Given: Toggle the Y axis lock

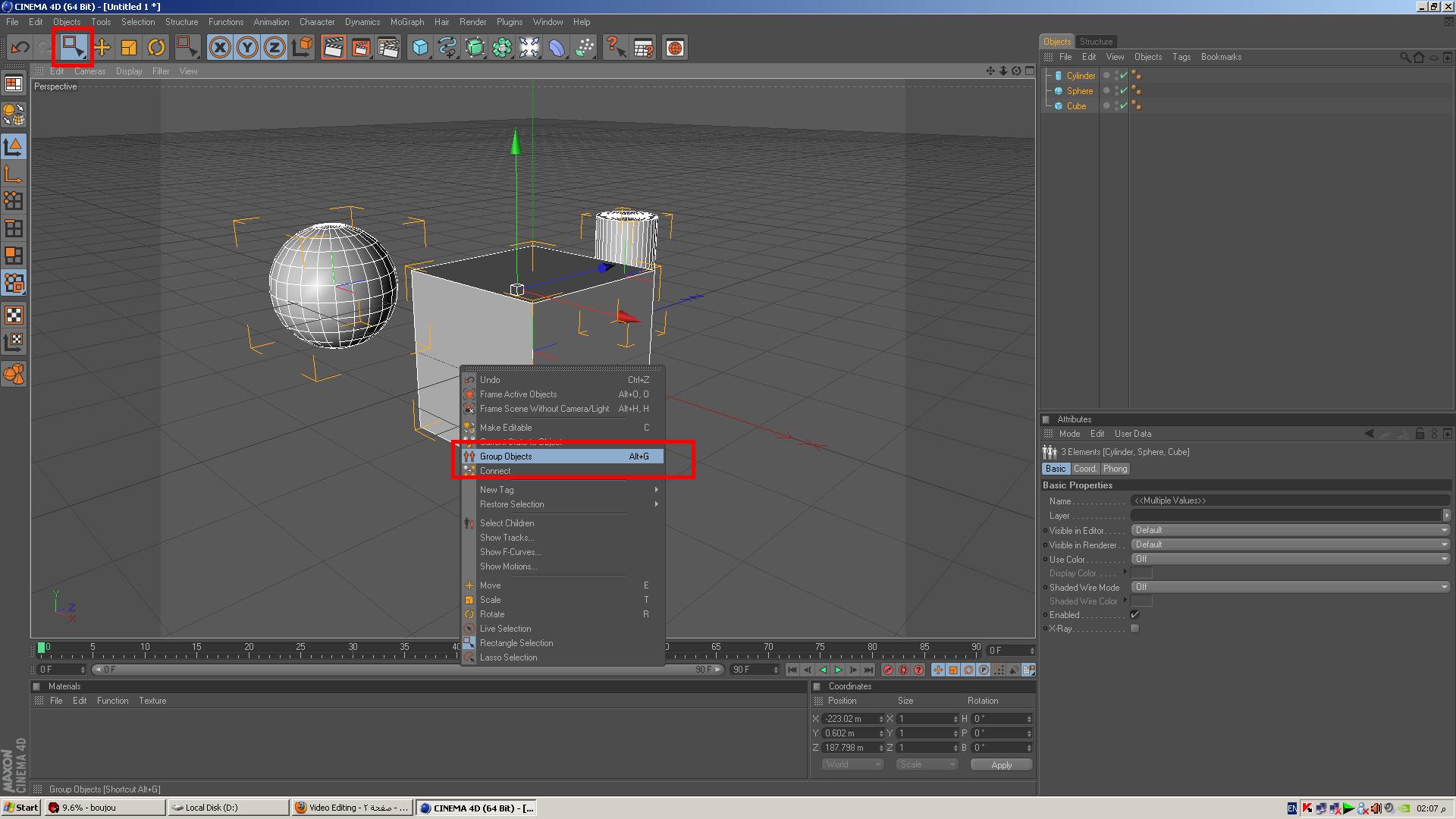Looking at the screenshot, I should pyautogui.click(x=247, y=48).
